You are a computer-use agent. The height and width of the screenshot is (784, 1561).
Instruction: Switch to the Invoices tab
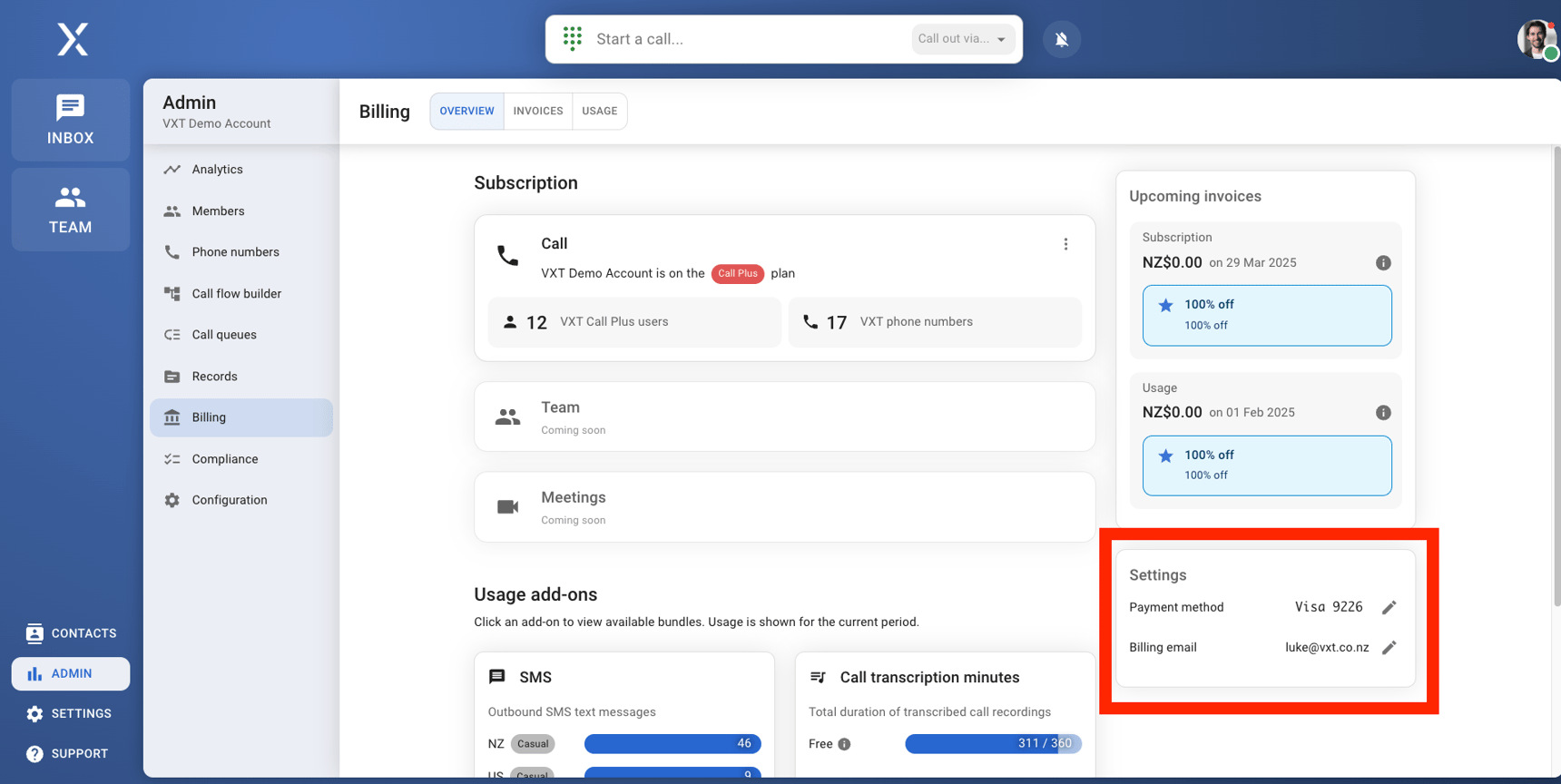(537, 111)
